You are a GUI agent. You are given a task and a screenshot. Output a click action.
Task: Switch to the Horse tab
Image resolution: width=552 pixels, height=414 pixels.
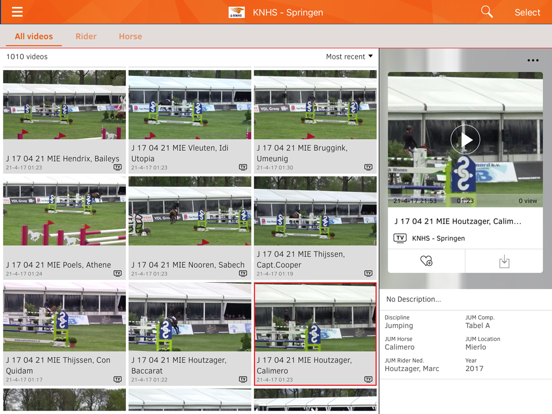[x=130, y=36]
